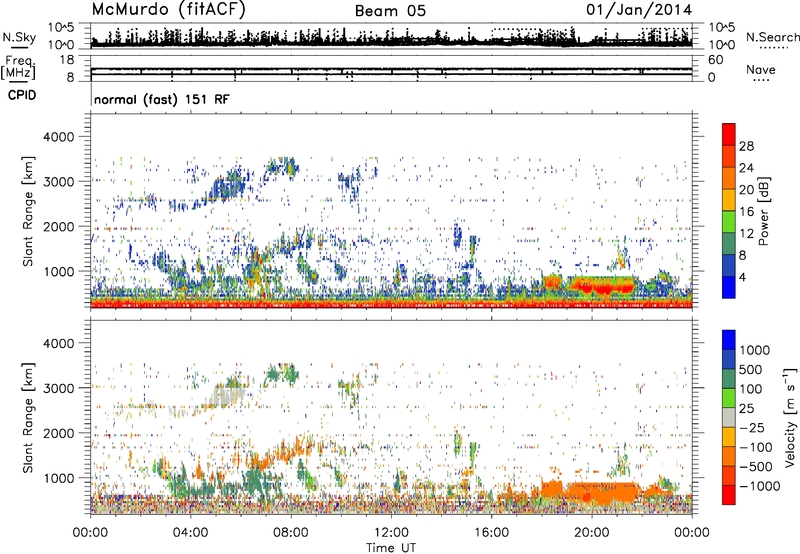Click the red band of power colorbar
This screenshot has height=554, width=800.
click(729, 134)
